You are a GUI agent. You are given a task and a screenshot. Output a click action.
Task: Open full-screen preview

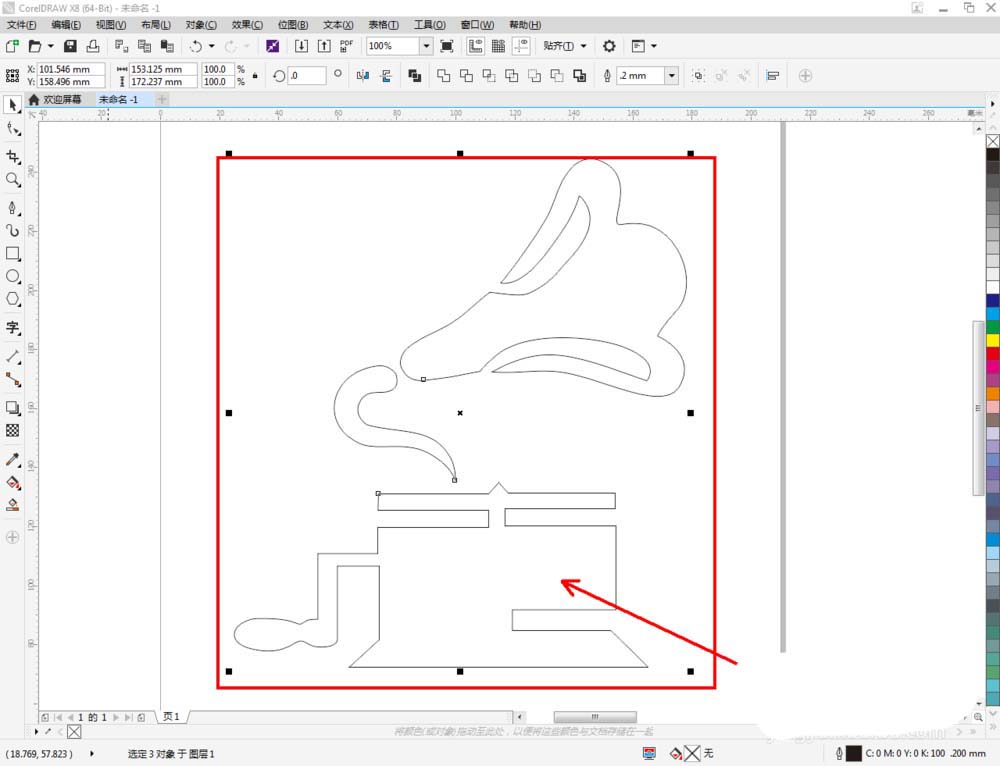coord(447,46)
